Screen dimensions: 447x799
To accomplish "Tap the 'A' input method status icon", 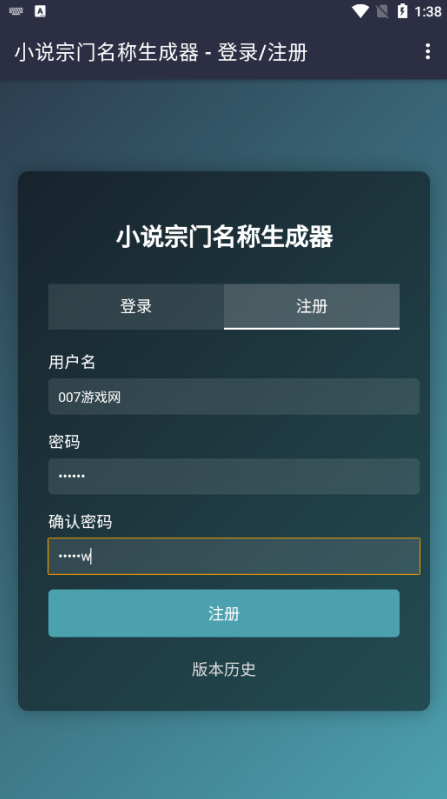I will coord(40,11).
